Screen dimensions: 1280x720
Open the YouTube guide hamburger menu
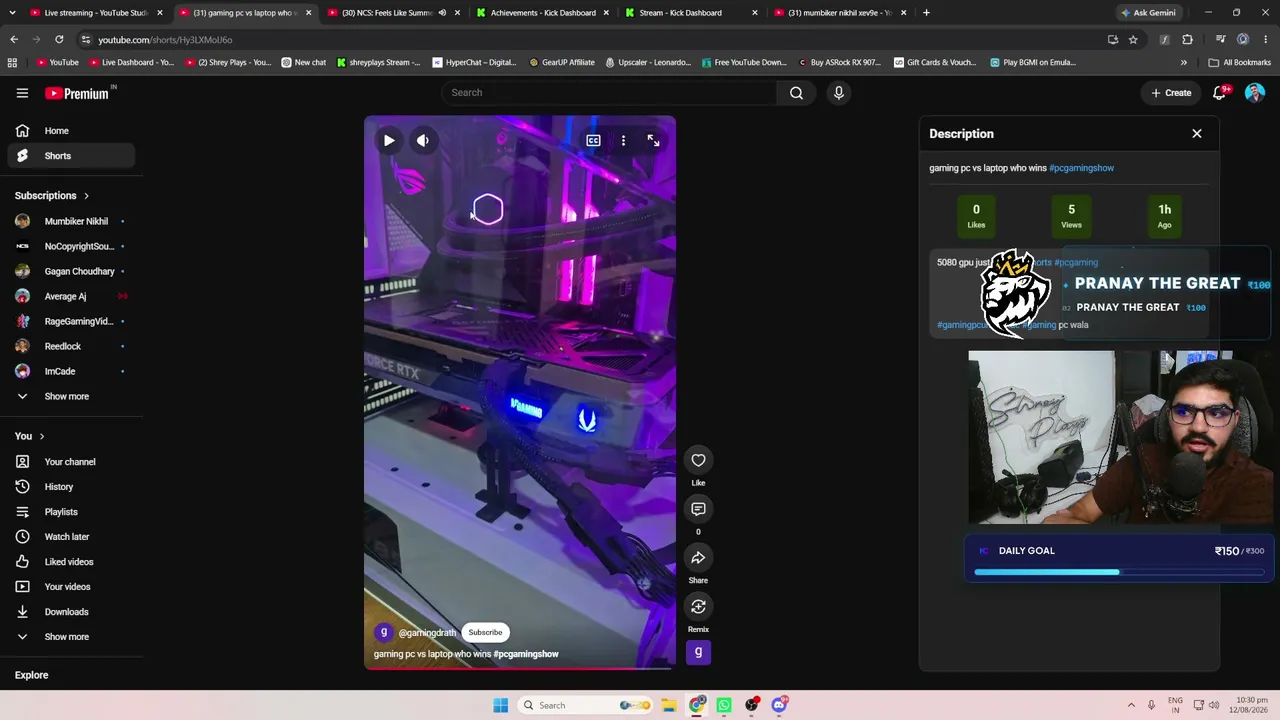(x=22, y=93)
